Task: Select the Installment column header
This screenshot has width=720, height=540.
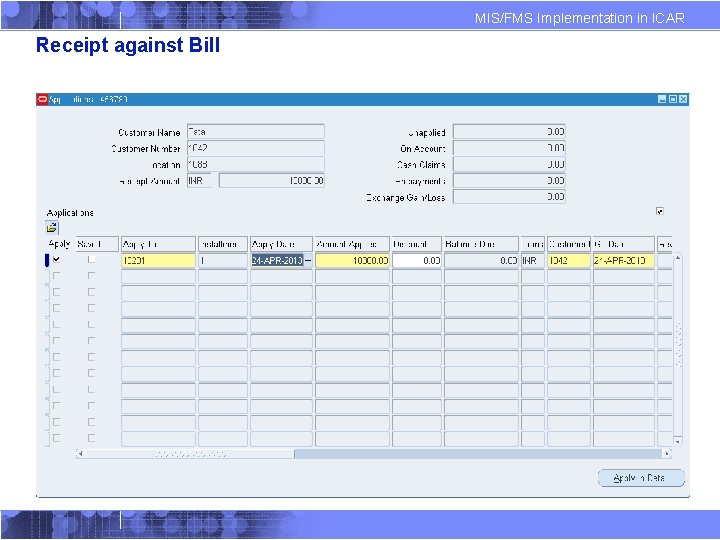Action: 223,244
